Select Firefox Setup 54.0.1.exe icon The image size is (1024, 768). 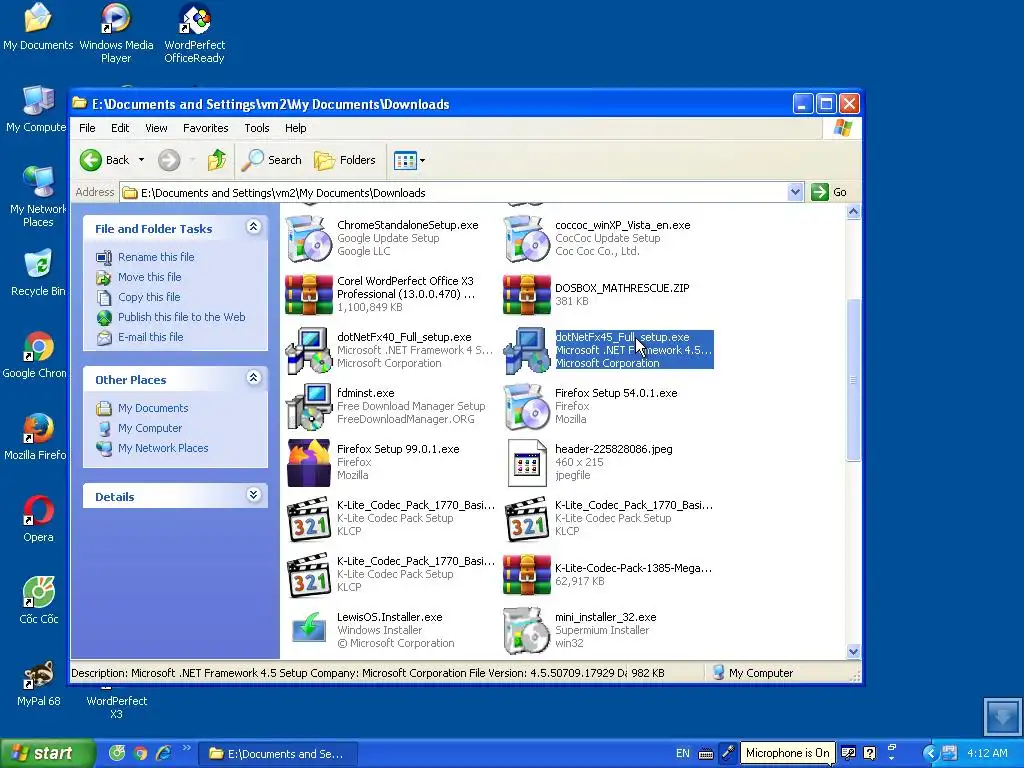[526, 407]
